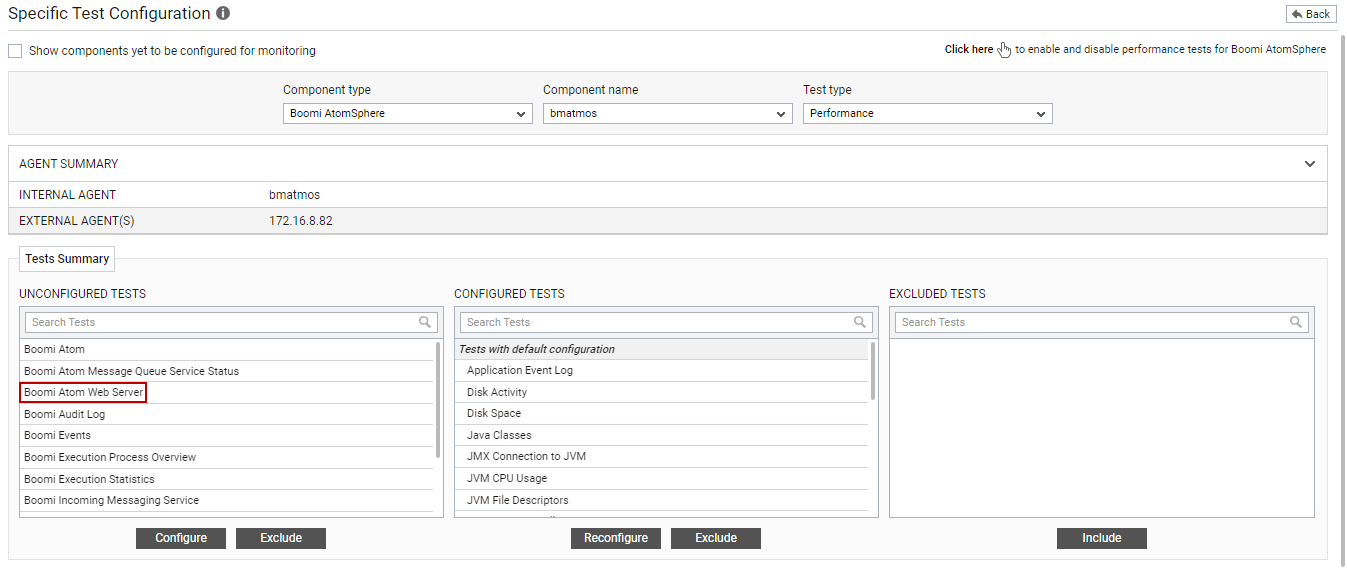Open the Component type dropdown
Viewport: 1347px width, 568px height.
(x=408, y=114)
